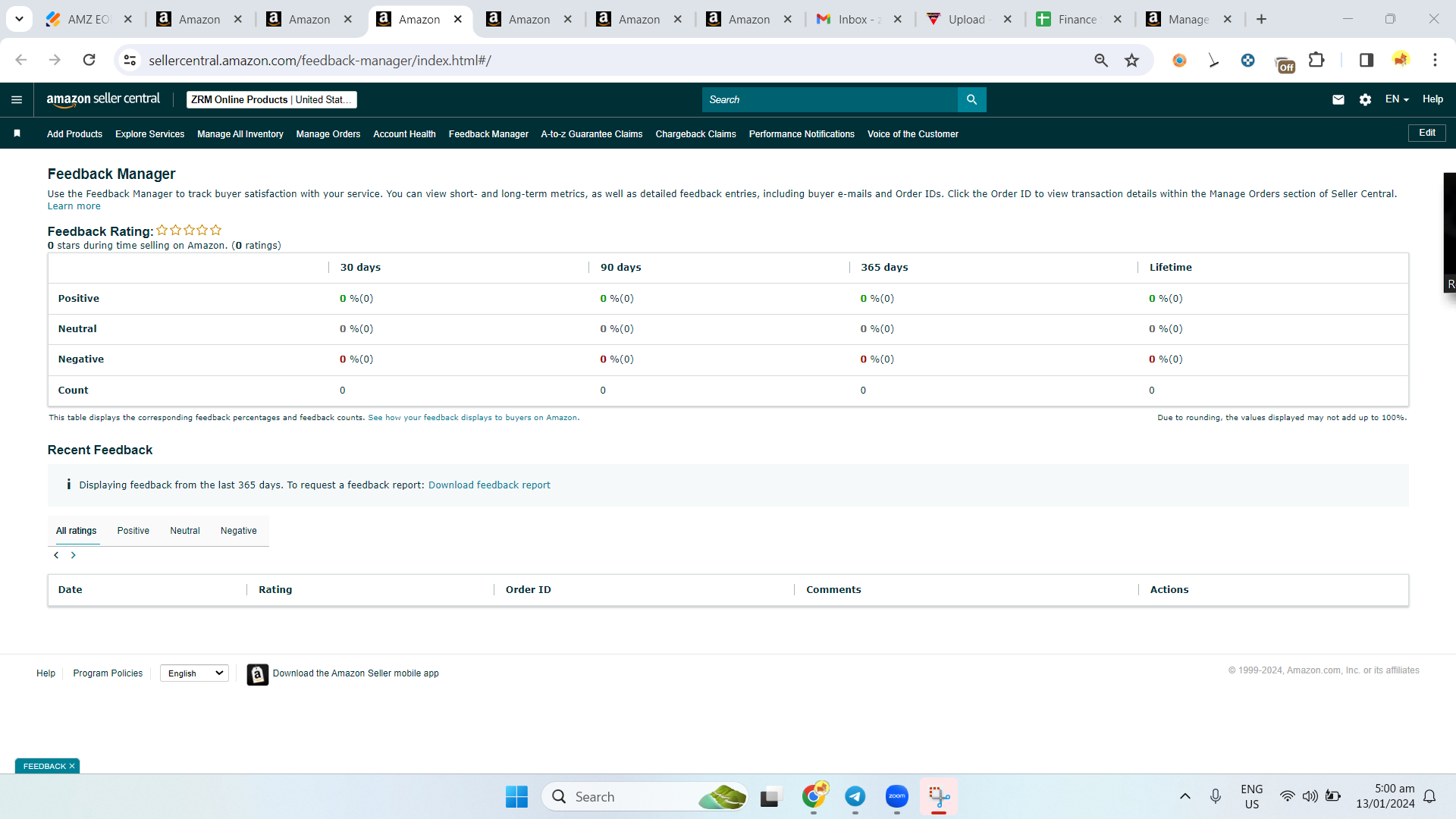Open the tab search dropdown arrow
Image resolution: width=1456 pixels, height=819 pixels.
[x=19, y=19]
